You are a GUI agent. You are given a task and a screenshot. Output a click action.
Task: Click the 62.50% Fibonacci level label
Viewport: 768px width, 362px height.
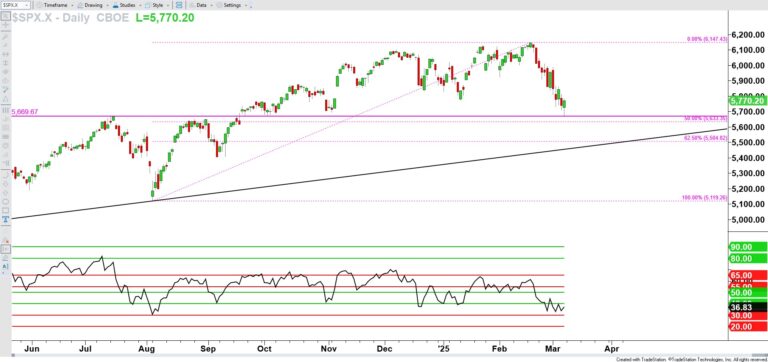point(706,139)
